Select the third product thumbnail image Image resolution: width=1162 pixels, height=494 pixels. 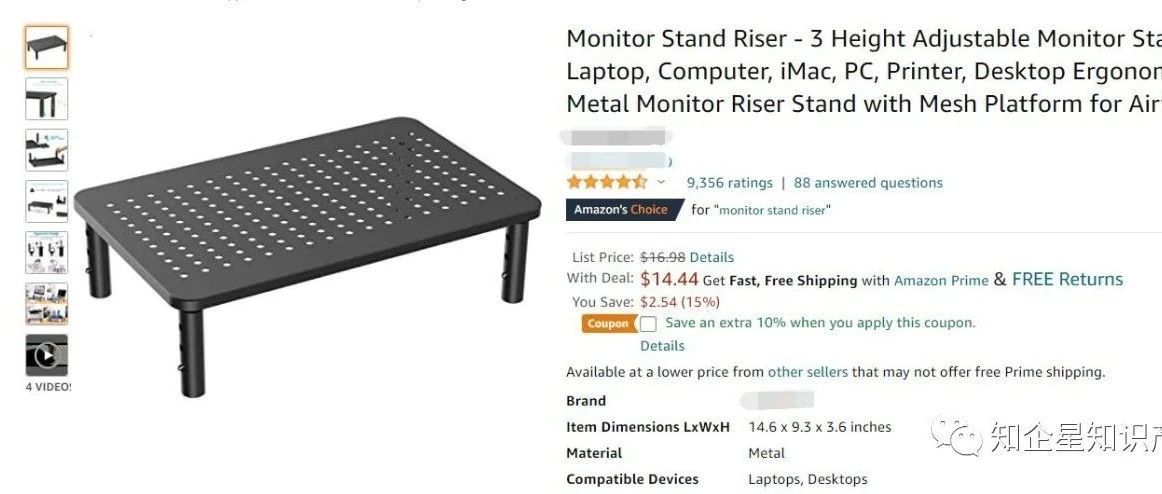[46, 150]
